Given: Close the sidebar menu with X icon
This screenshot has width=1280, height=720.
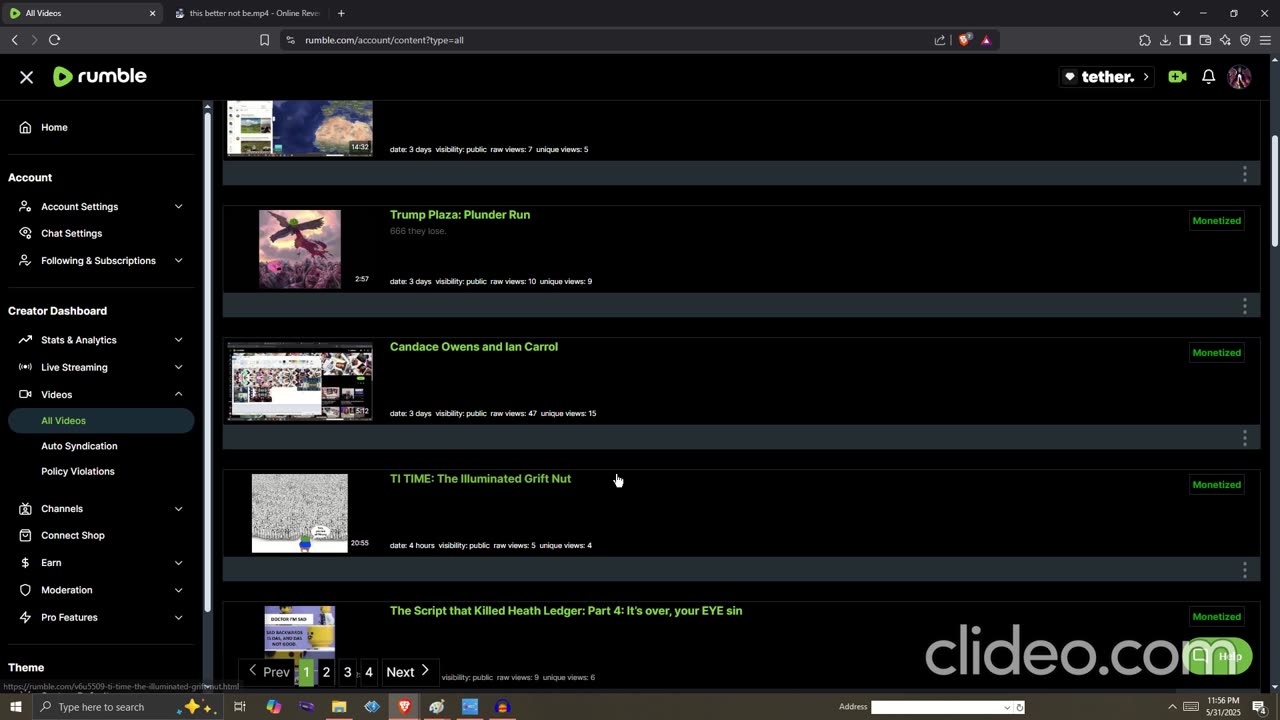Looking at the screenshot, I should (27, 77).
